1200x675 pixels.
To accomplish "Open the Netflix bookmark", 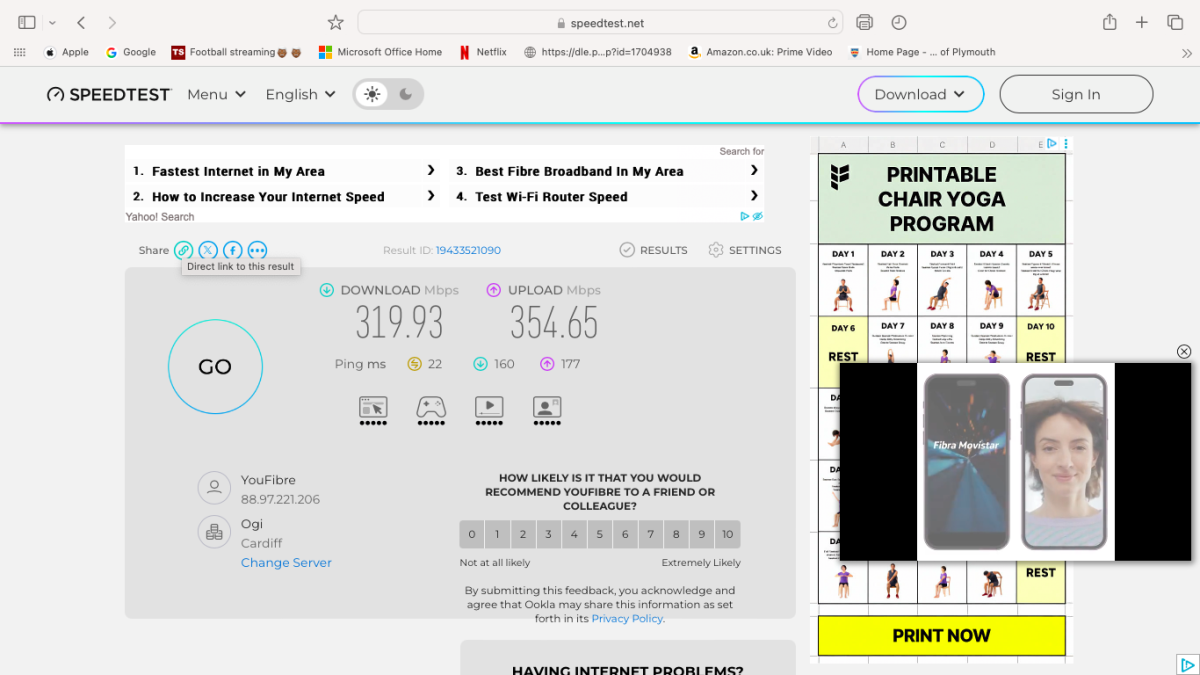I will click(483, 52).
